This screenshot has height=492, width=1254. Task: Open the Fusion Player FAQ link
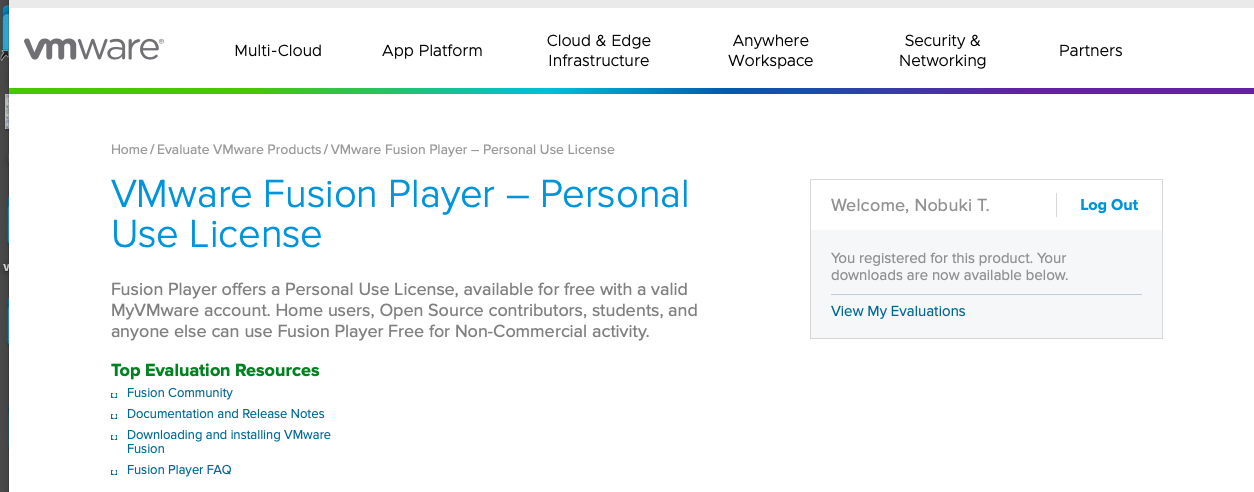pos(179,470)
